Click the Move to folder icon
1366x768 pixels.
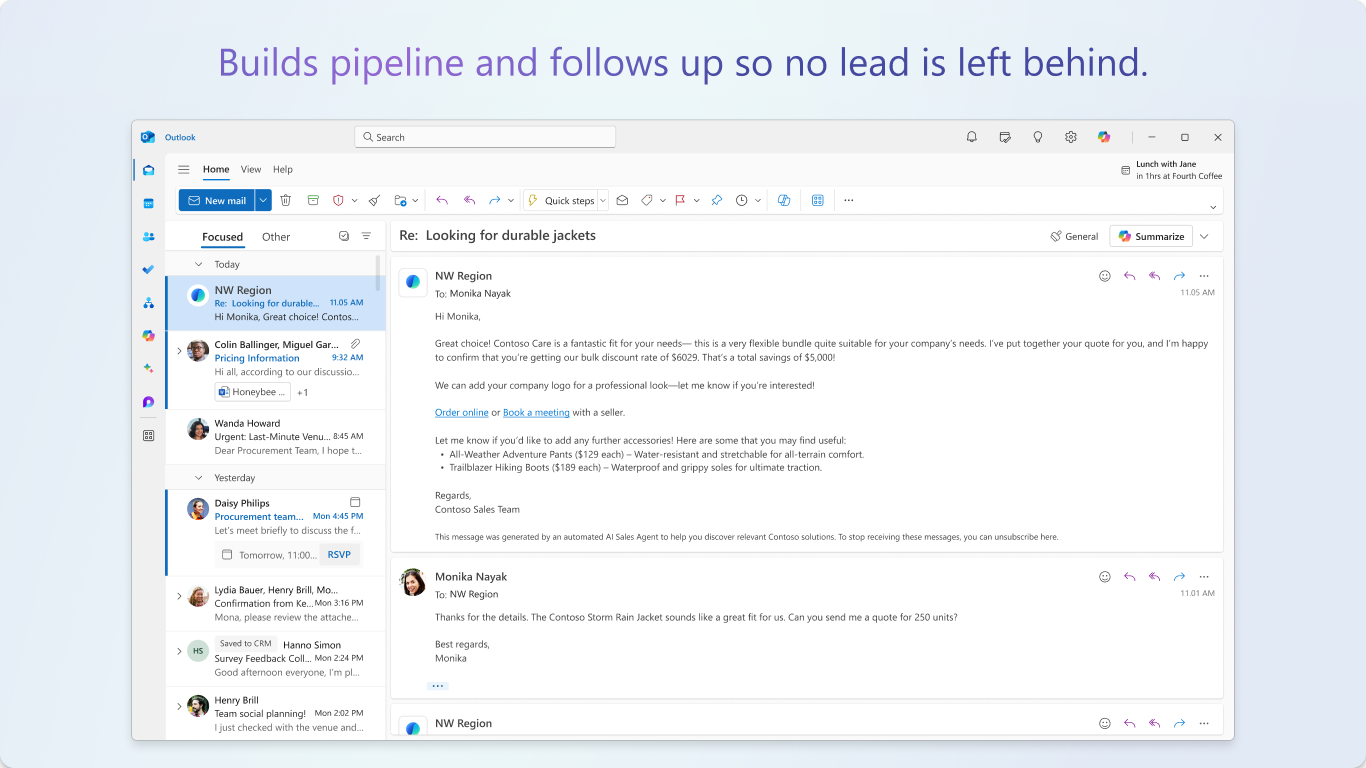point(400,200)
